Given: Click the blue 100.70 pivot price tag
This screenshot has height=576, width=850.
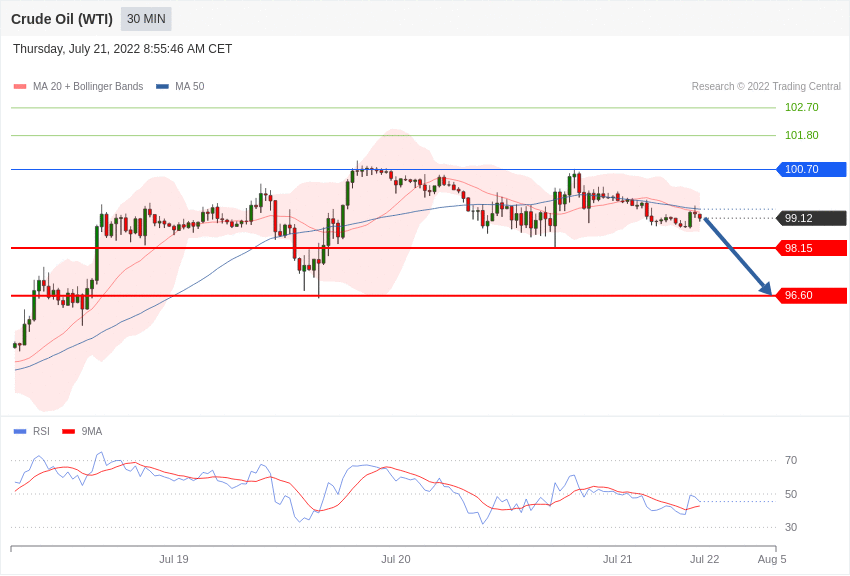Looking at the screenshot, I should coord(812,169).
